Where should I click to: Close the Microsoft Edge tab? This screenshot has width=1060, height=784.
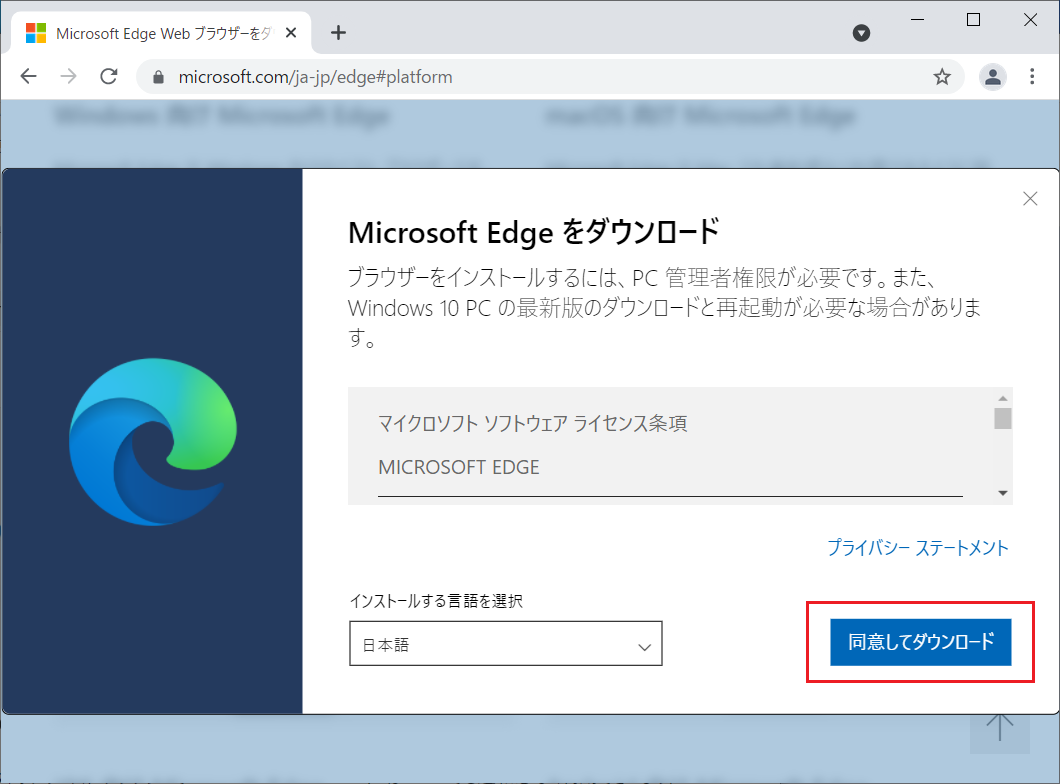click(291, 32)
